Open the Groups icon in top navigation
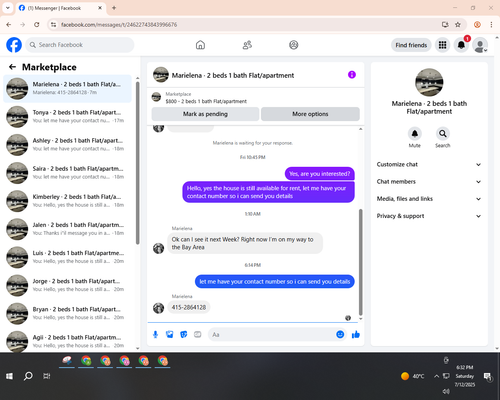Viewport: 500px width, 400px height. [294, 45]
